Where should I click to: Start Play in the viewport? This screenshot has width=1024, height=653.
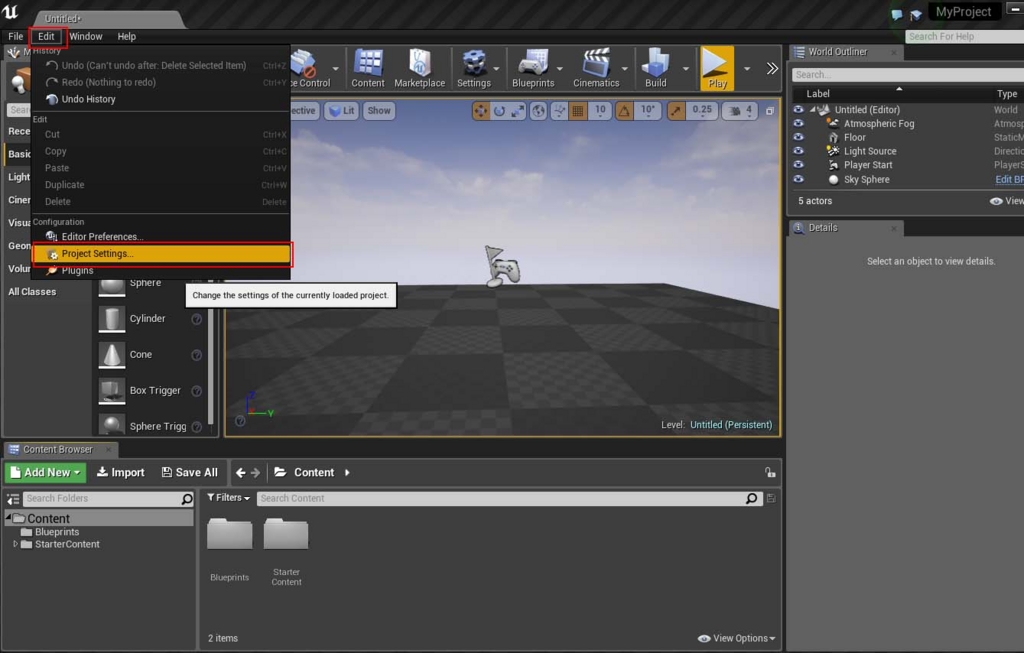[717, 69]
